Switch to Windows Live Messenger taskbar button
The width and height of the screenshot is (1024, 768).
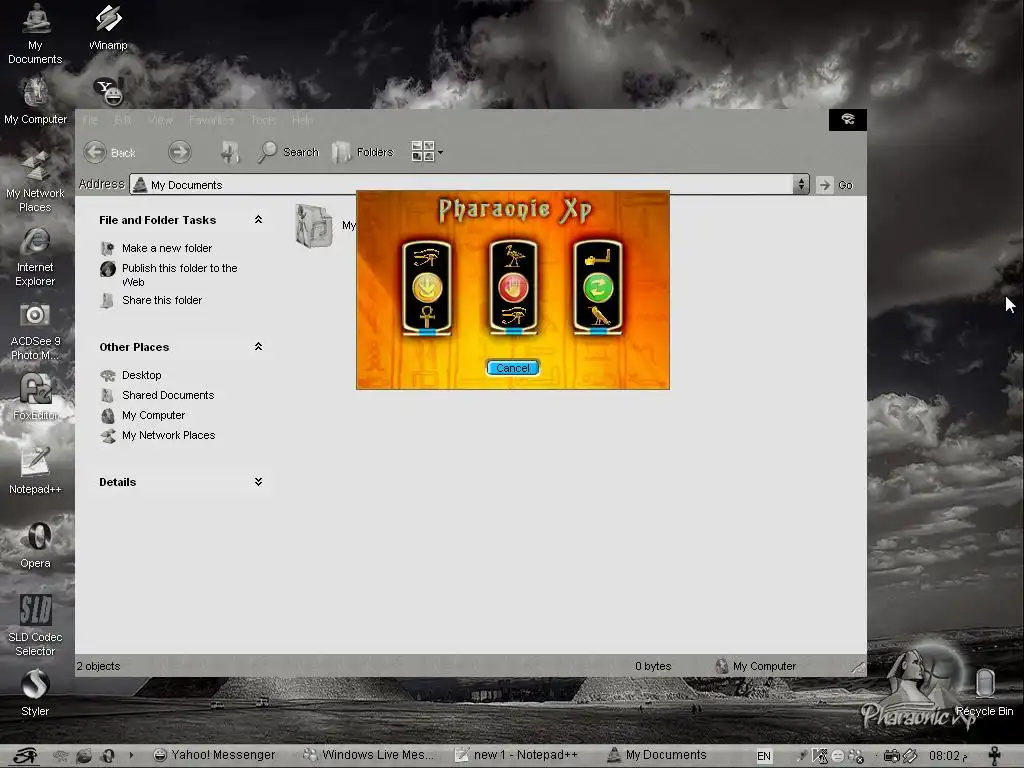click(369, 755)
